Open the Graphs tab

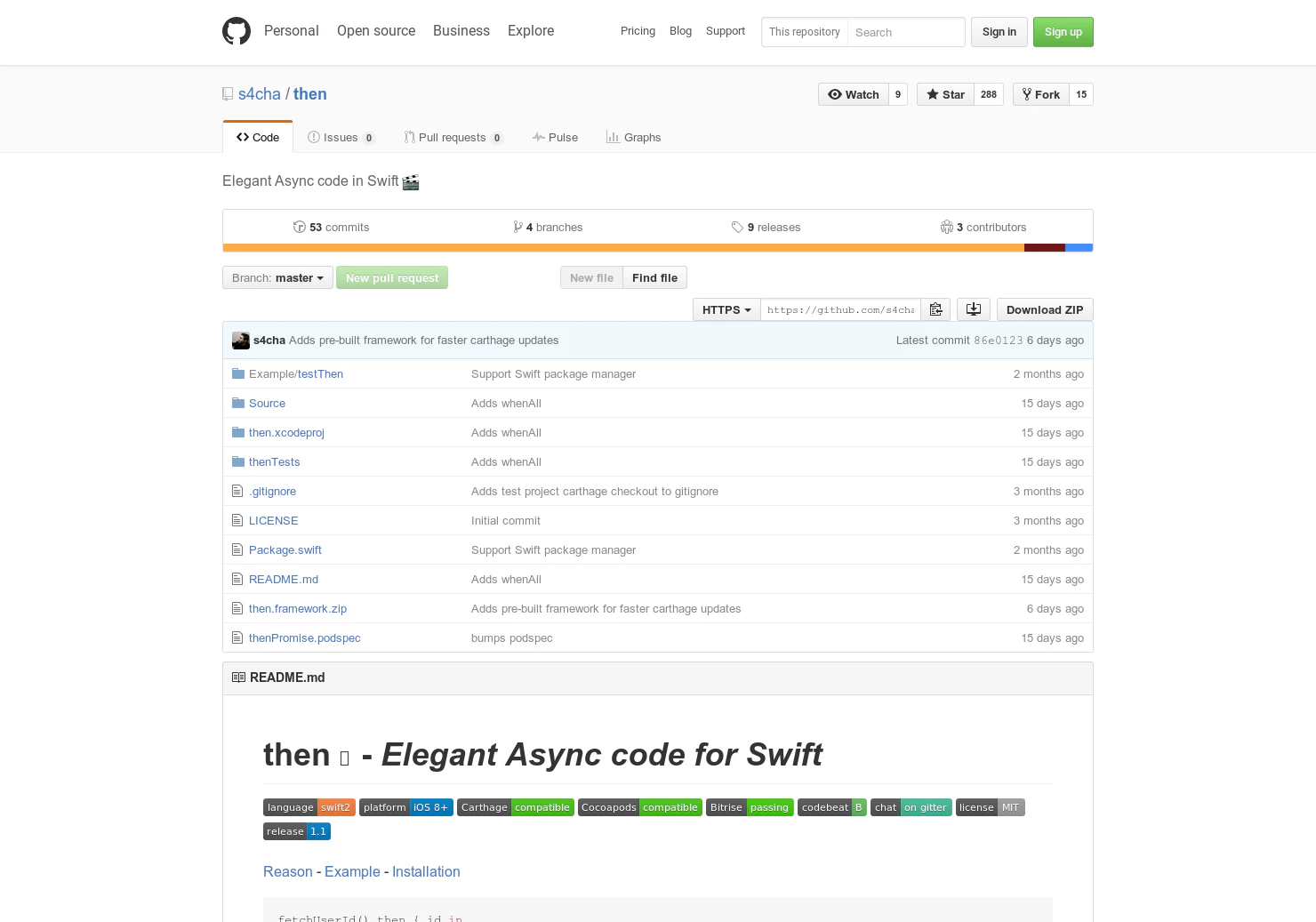634,137
